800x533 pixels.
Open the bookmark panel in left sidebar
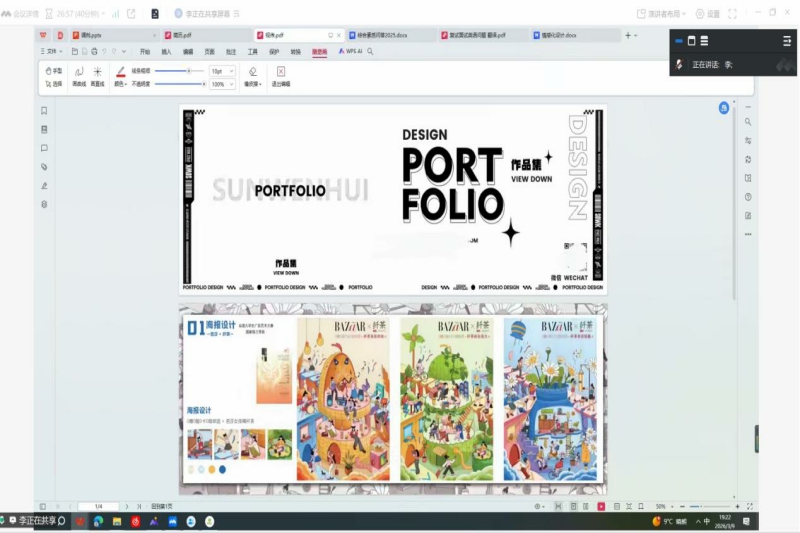(44, 111)
